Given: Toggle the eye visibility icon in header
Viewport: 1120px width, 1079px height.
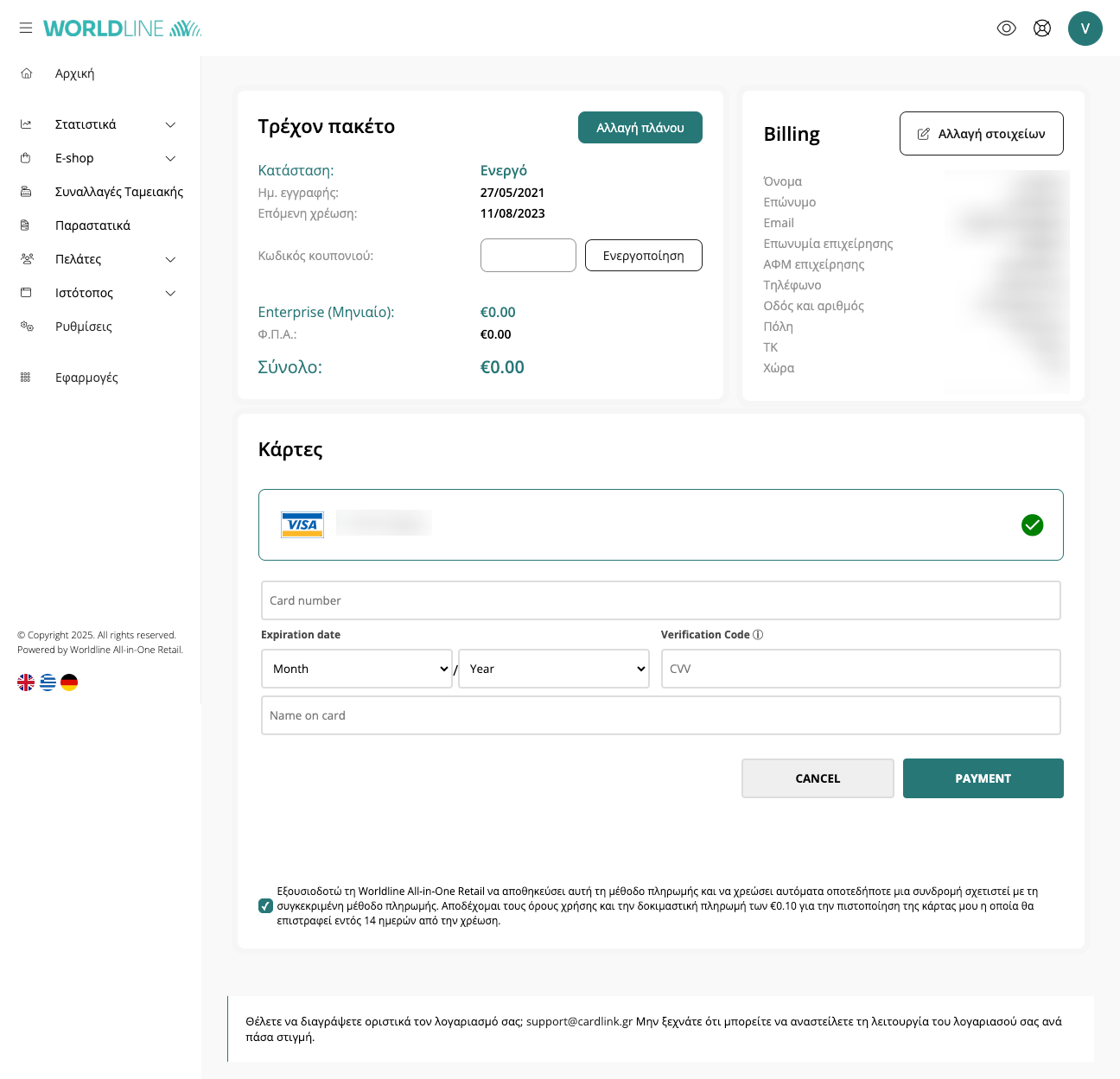Looking at the screenshot, I should point(1006,29).
